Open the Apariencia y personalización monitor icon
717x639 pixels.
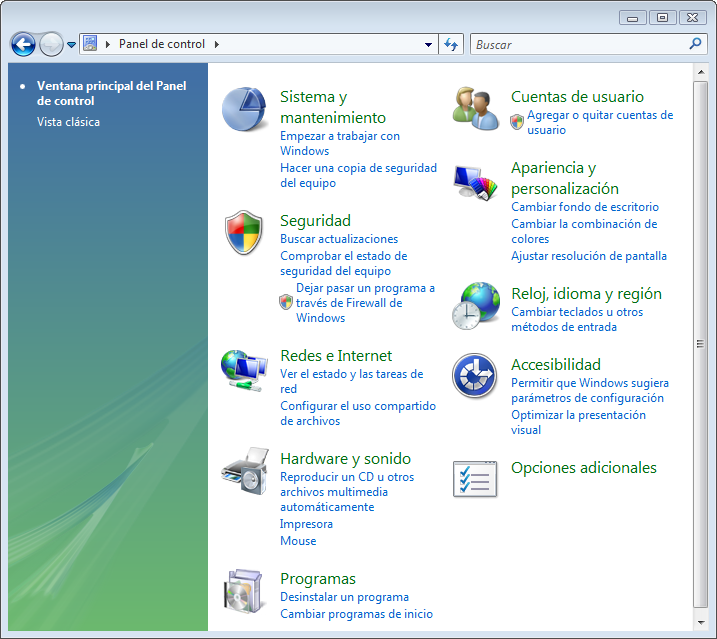(x=475, y=183)
